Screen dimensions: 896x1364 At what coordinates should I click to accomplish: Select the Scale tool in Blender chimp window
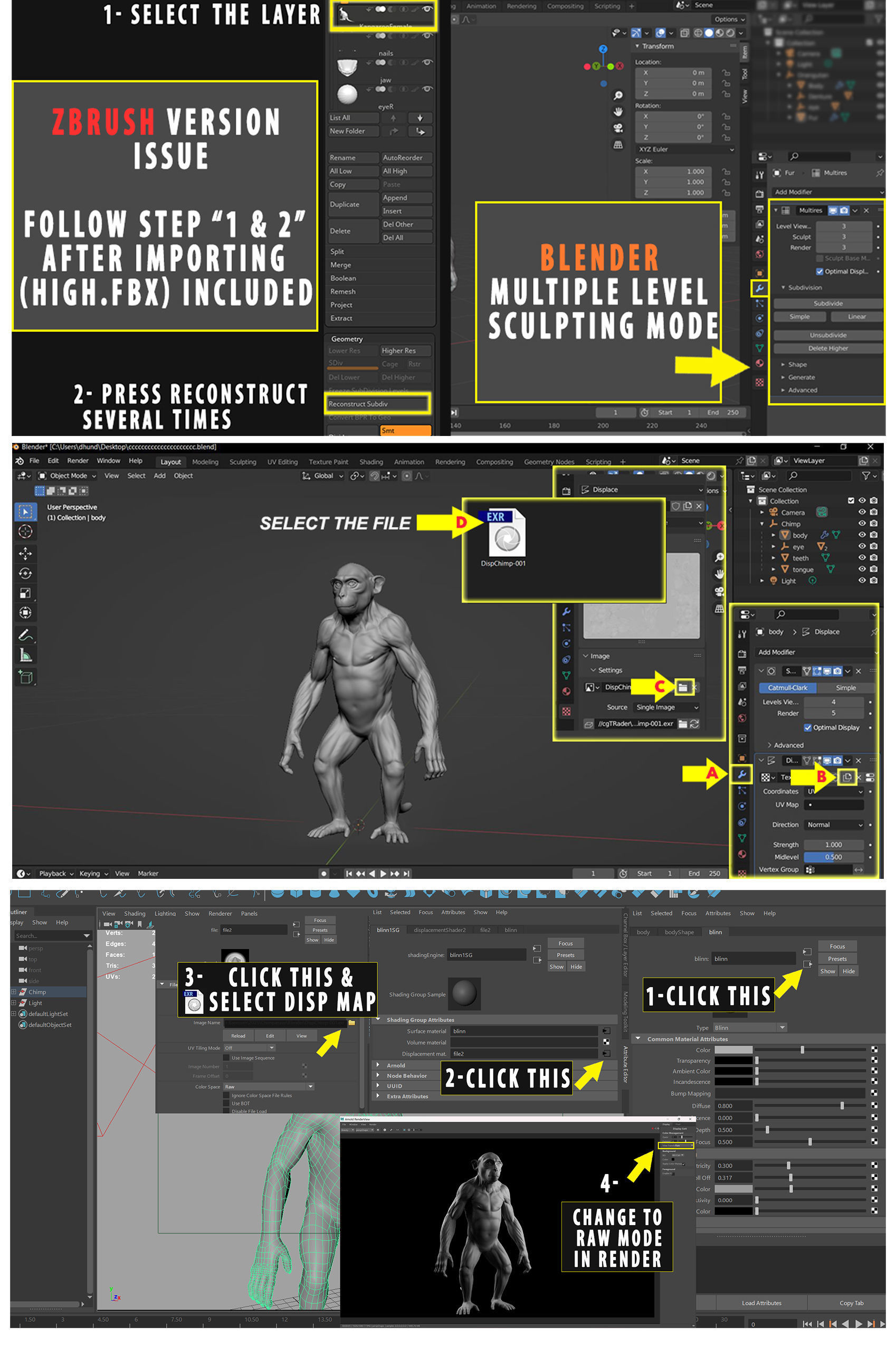click(x=25, y=593)
